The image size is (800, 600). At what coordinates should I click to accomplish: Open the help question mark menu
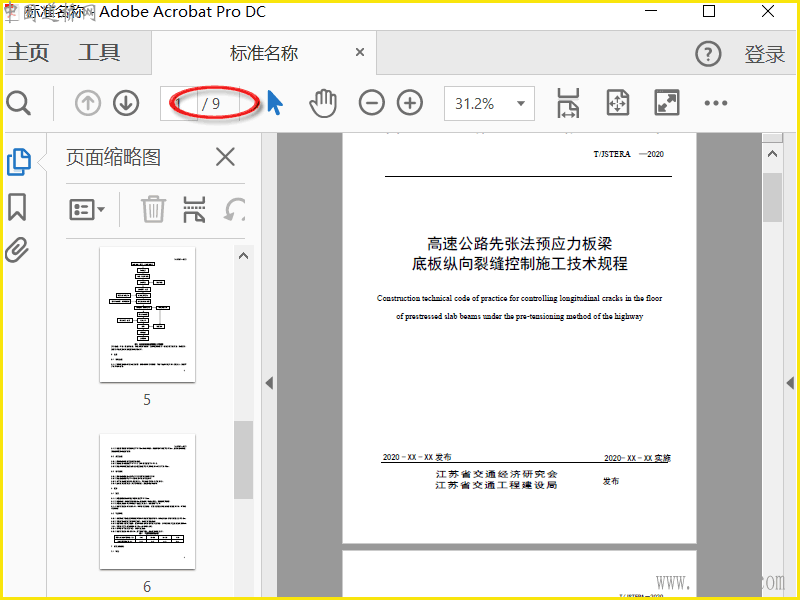click(x=708, y=54)
